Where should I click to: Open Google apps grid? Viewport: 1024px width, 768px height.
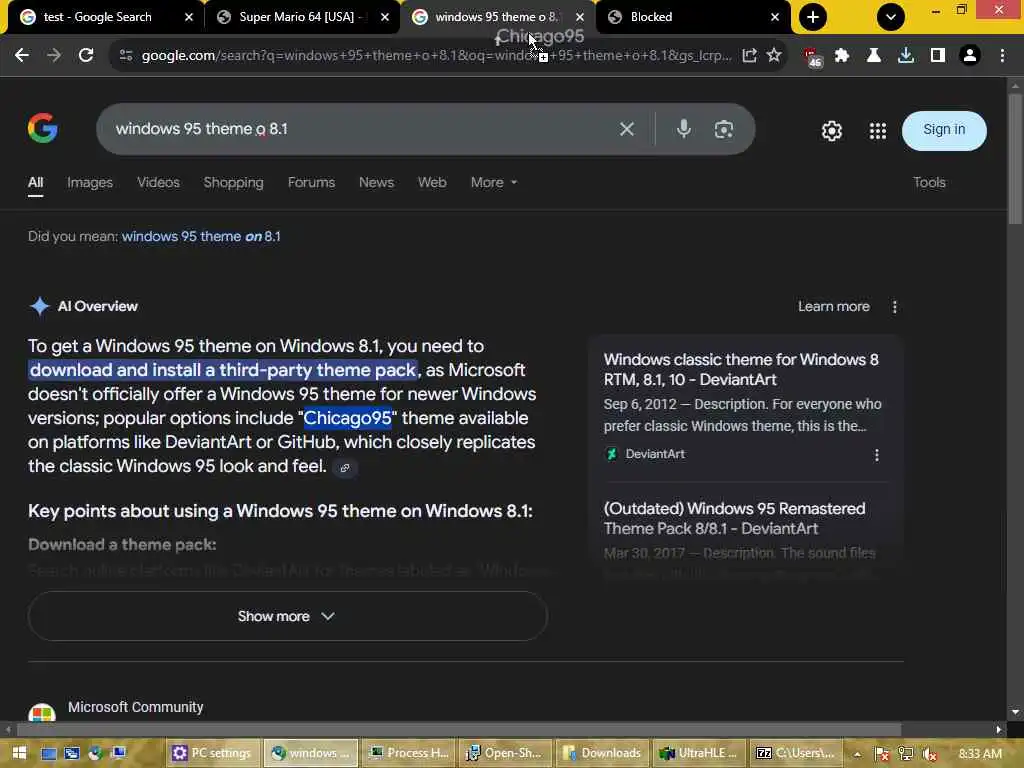coord(878,131)
